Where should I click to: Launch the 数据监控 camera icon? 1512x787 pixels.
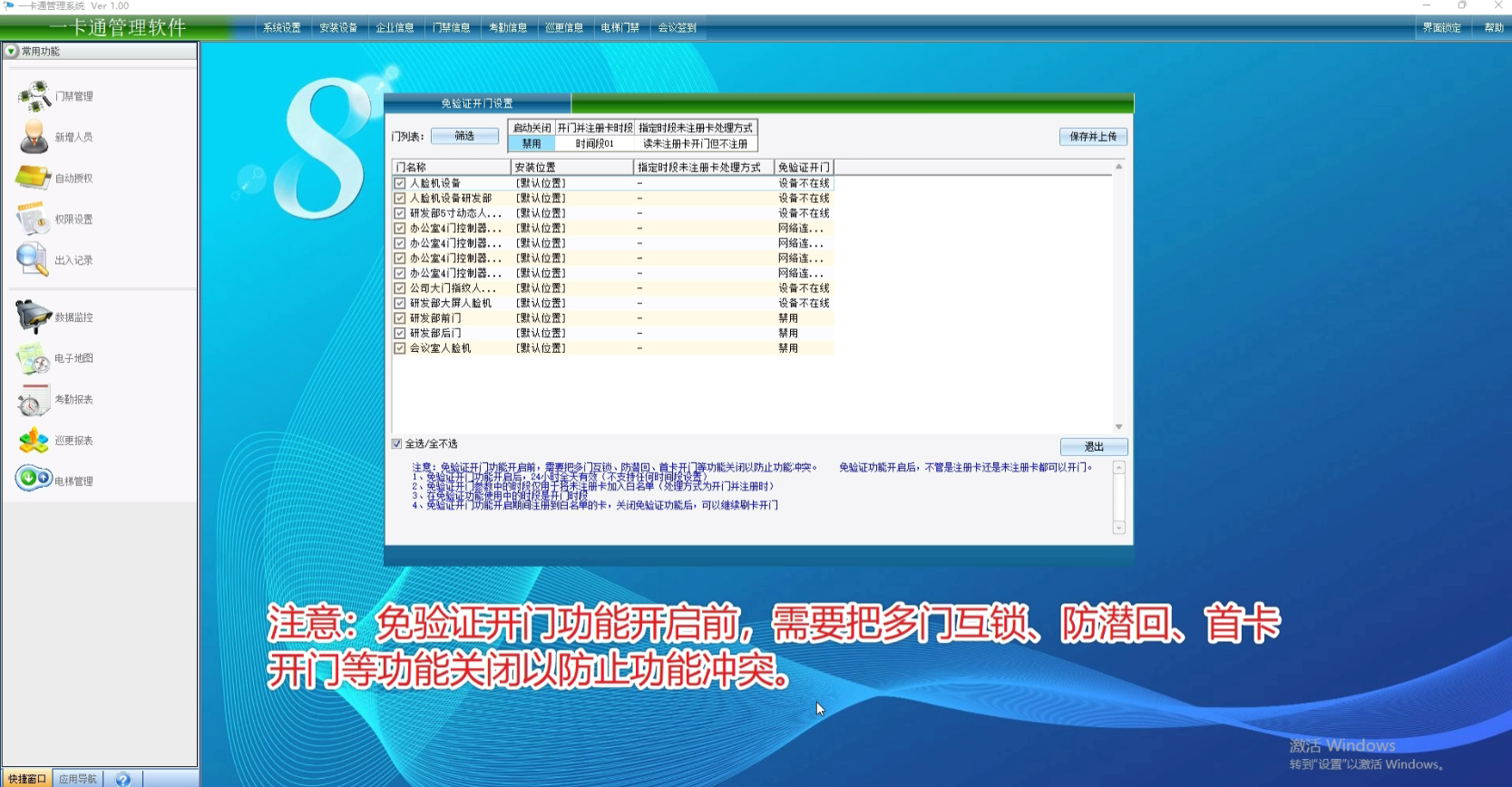tap(34, 317)
